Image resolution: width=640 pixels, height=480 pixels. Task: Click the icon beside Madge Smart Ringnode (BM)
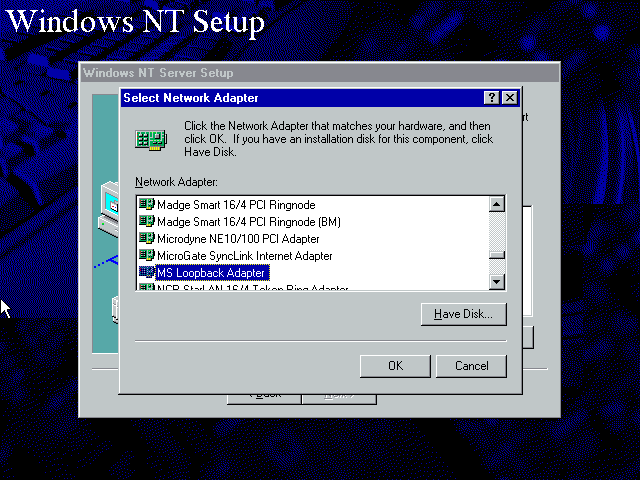(147, 221)
